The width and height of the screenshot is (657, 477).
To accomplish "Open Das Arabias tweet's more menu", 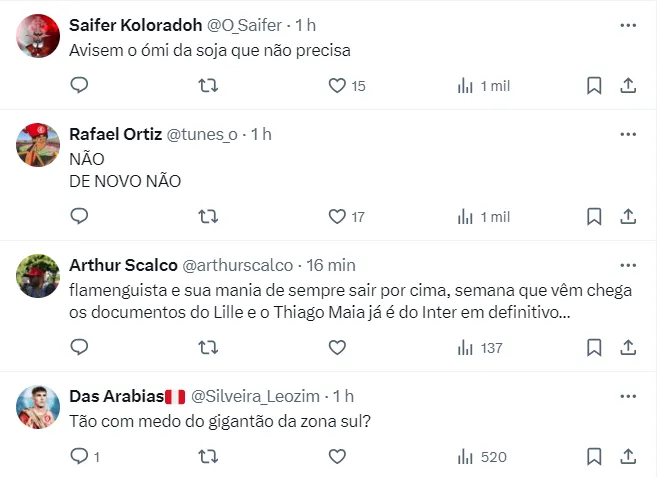I will tap(627, 396).
